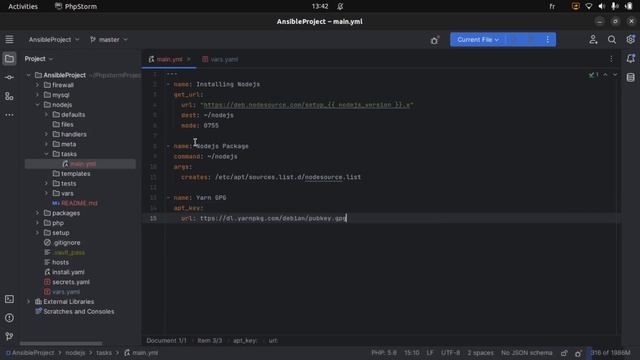640x360 pixels.
Task: Click the apt_key breadcrumb in editor footer
Action: pos(245,340)
